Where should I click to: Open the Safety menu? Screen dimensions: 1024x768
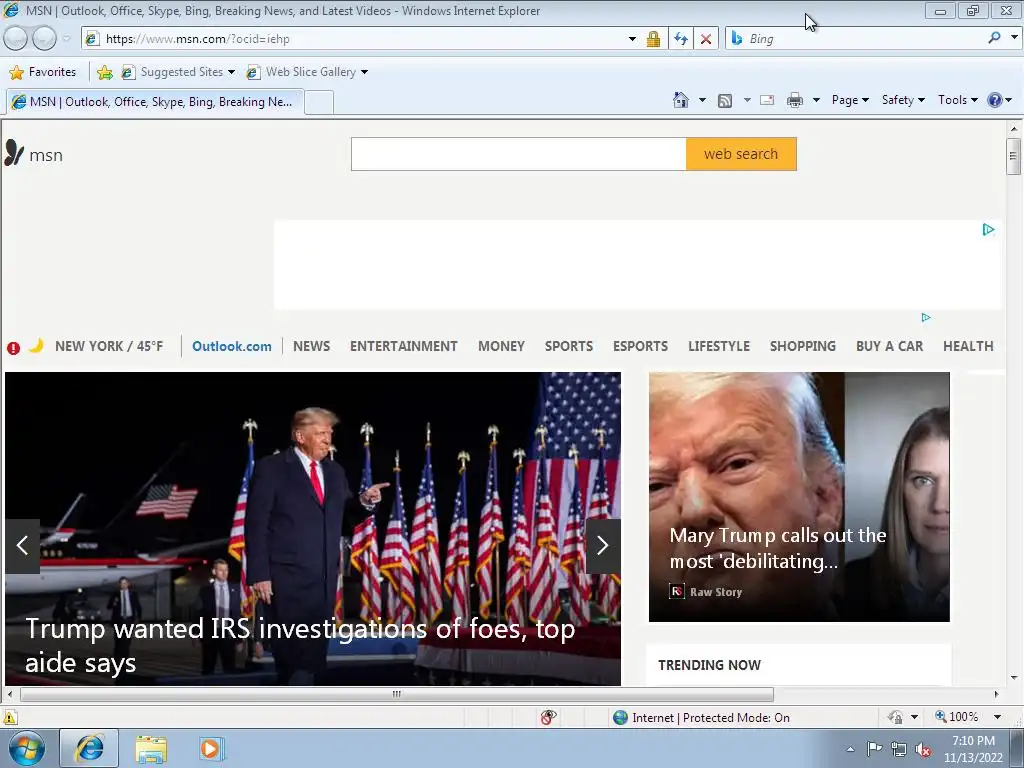903,100
